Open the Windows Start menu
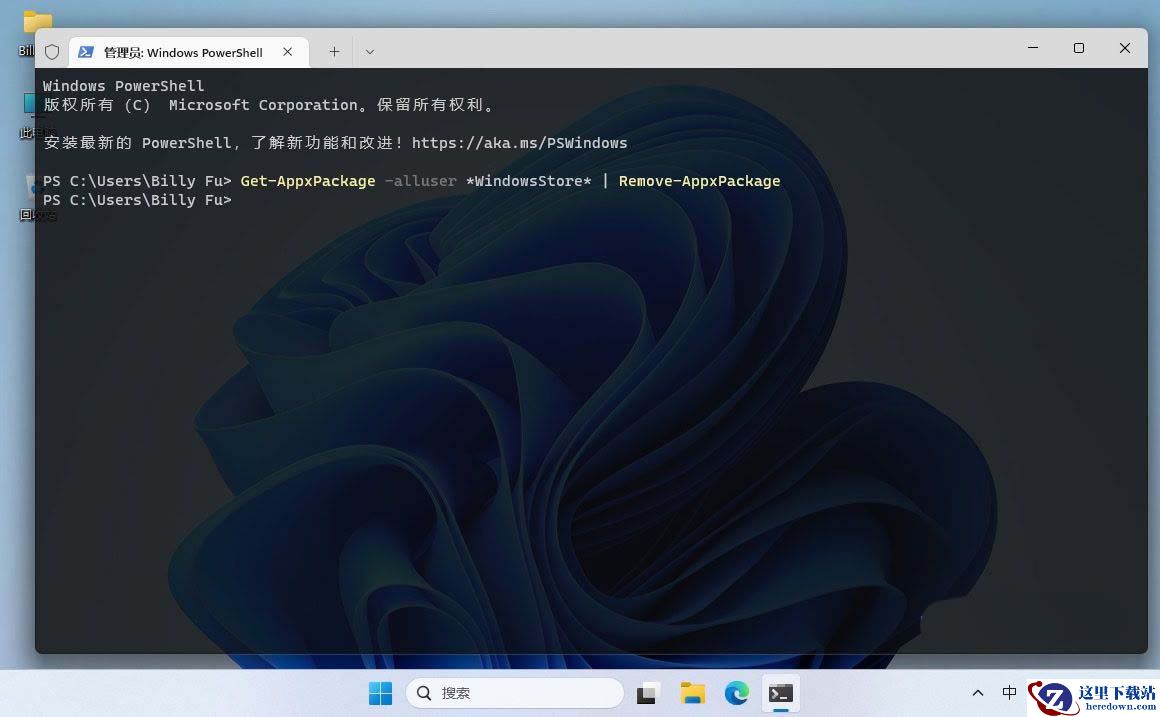 pyautogui.click(x=380, y=693)
